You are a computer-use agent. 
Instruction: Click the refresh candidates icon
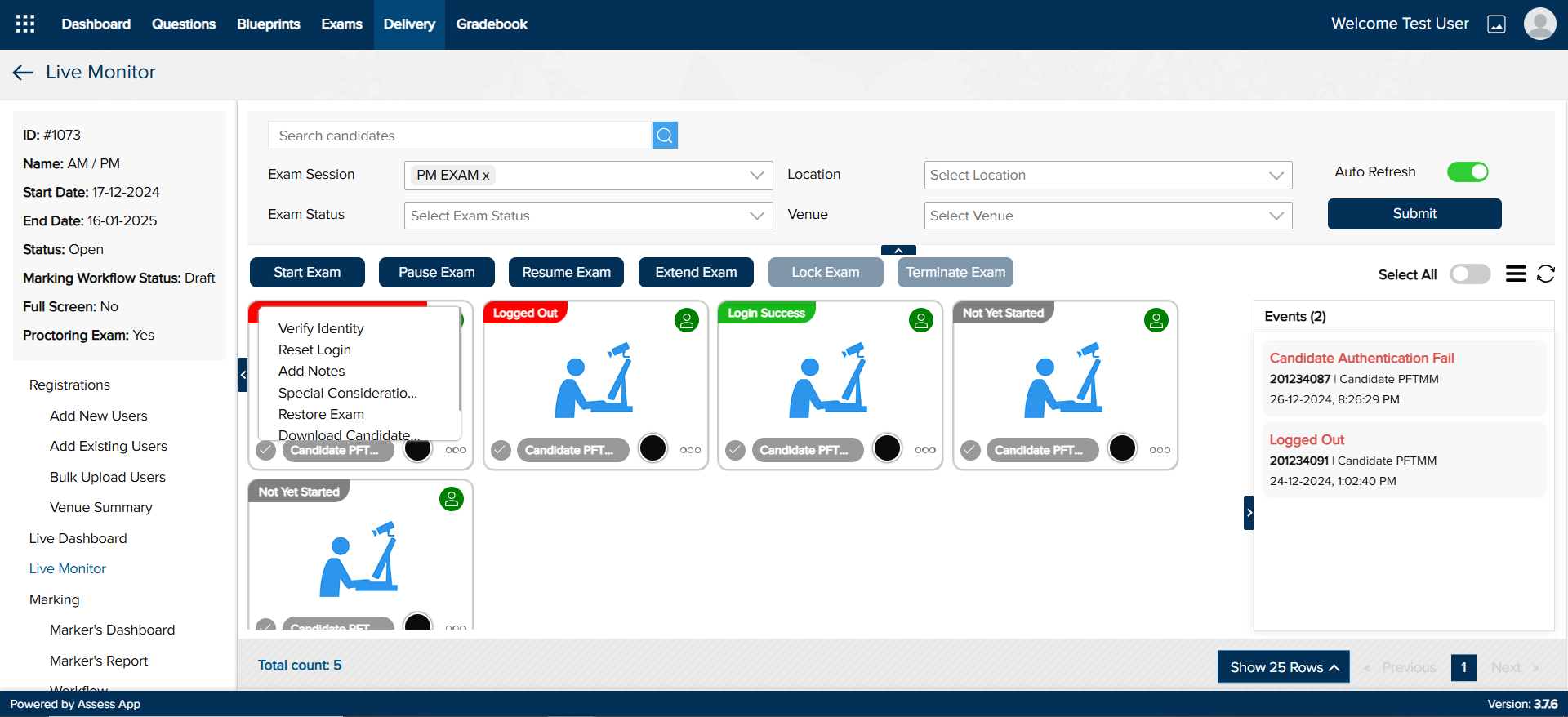pyautogui.click(x=1546, y=274)
